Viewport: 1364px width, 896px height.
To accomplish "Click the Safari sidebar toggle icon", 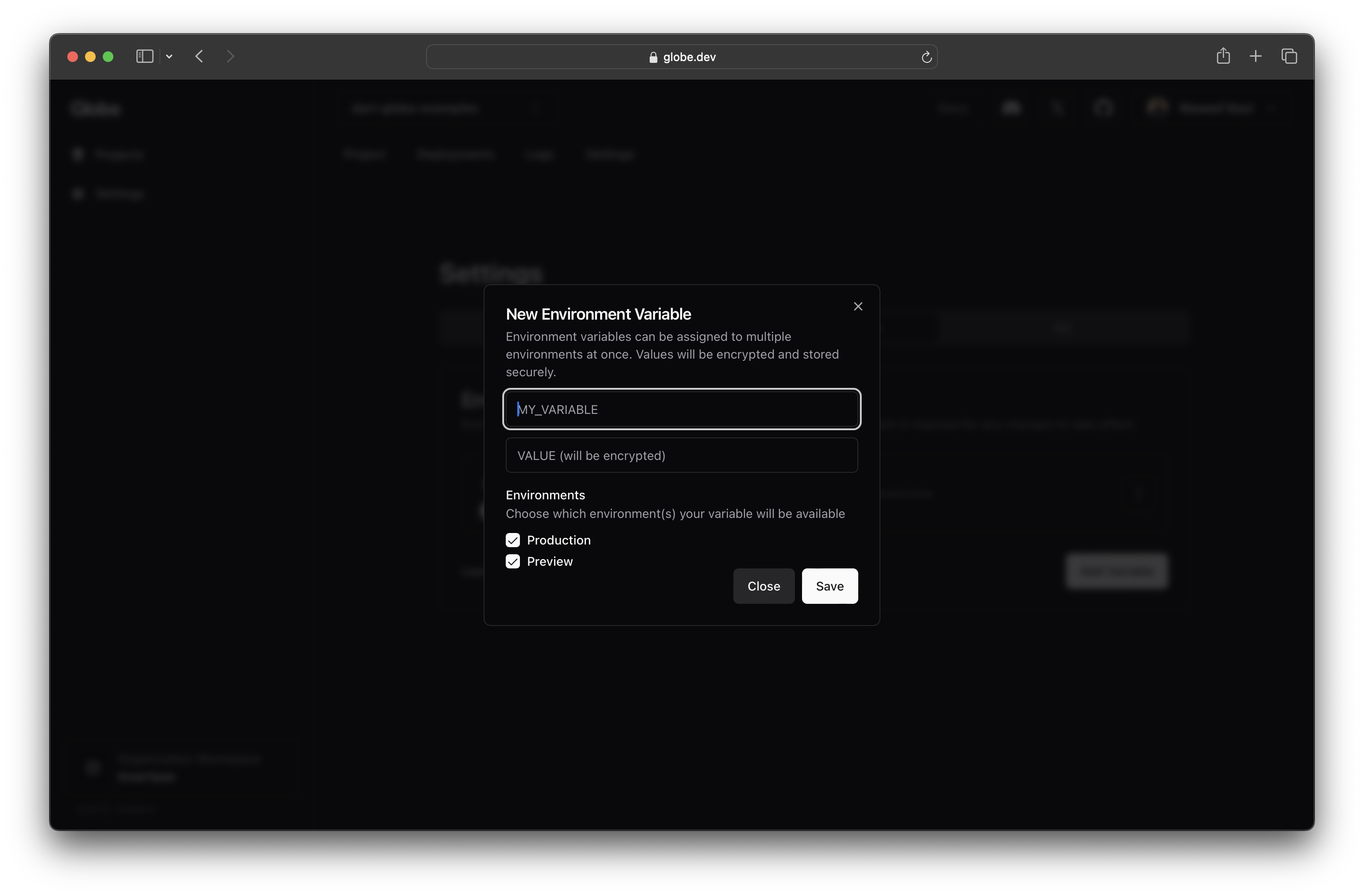I will (144, 56).
